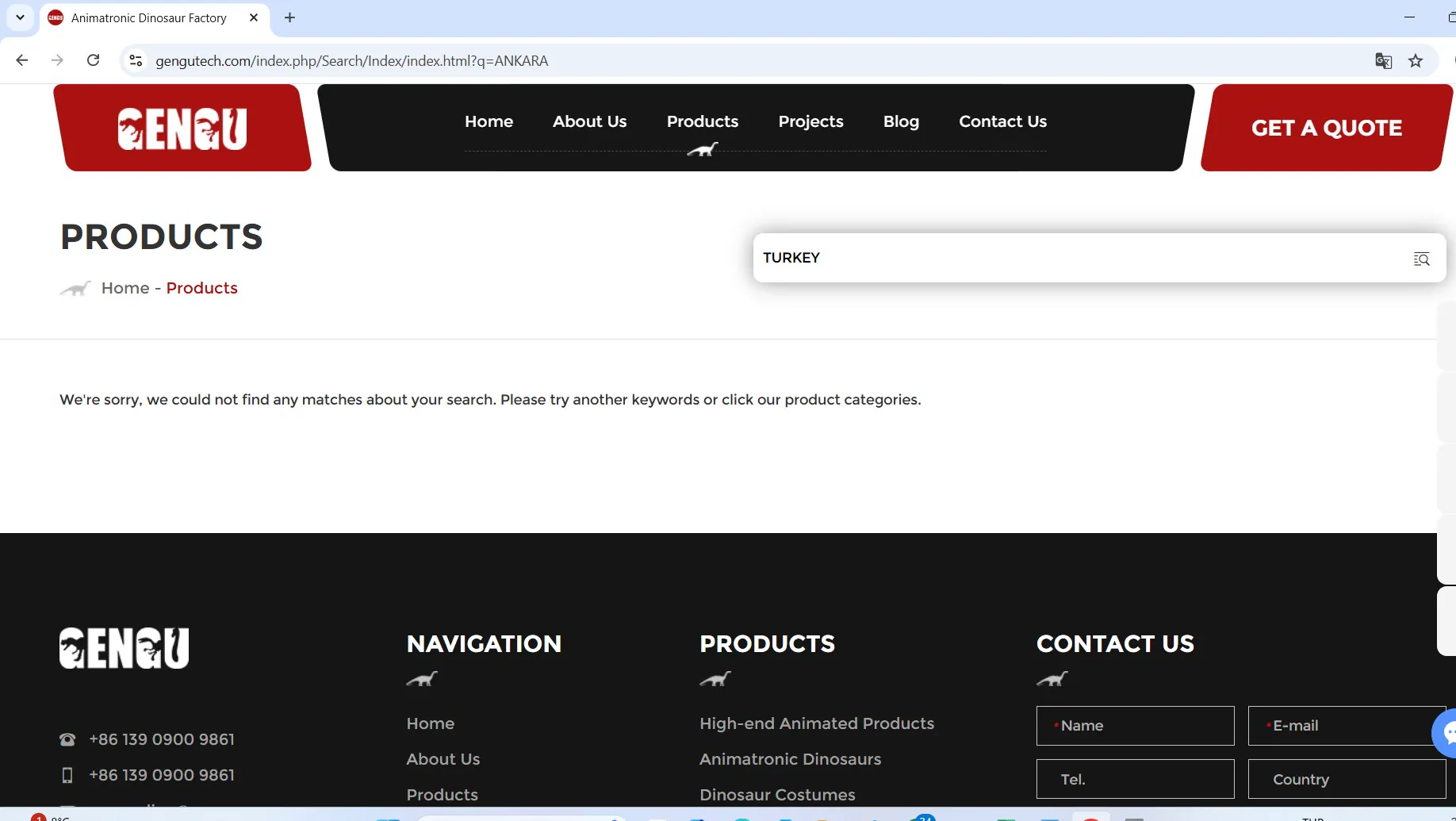Viewport: 1456px width, 821px height.
Task: Click the white GENGU footer logo
Action: [x=125, y=648]
